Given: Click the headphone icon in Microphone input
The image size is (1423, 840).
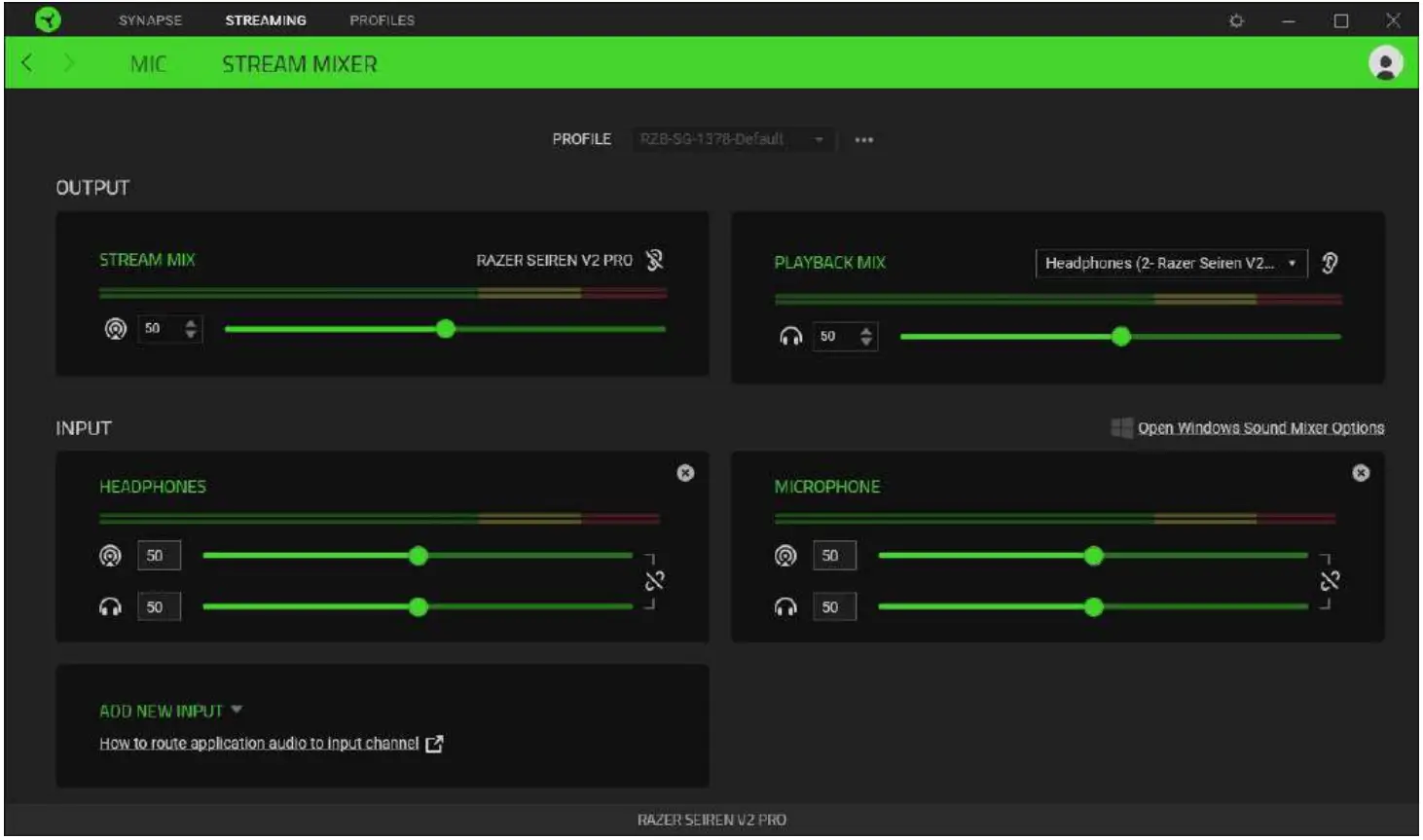Looking at the screenshot, I should coord(785,607).
